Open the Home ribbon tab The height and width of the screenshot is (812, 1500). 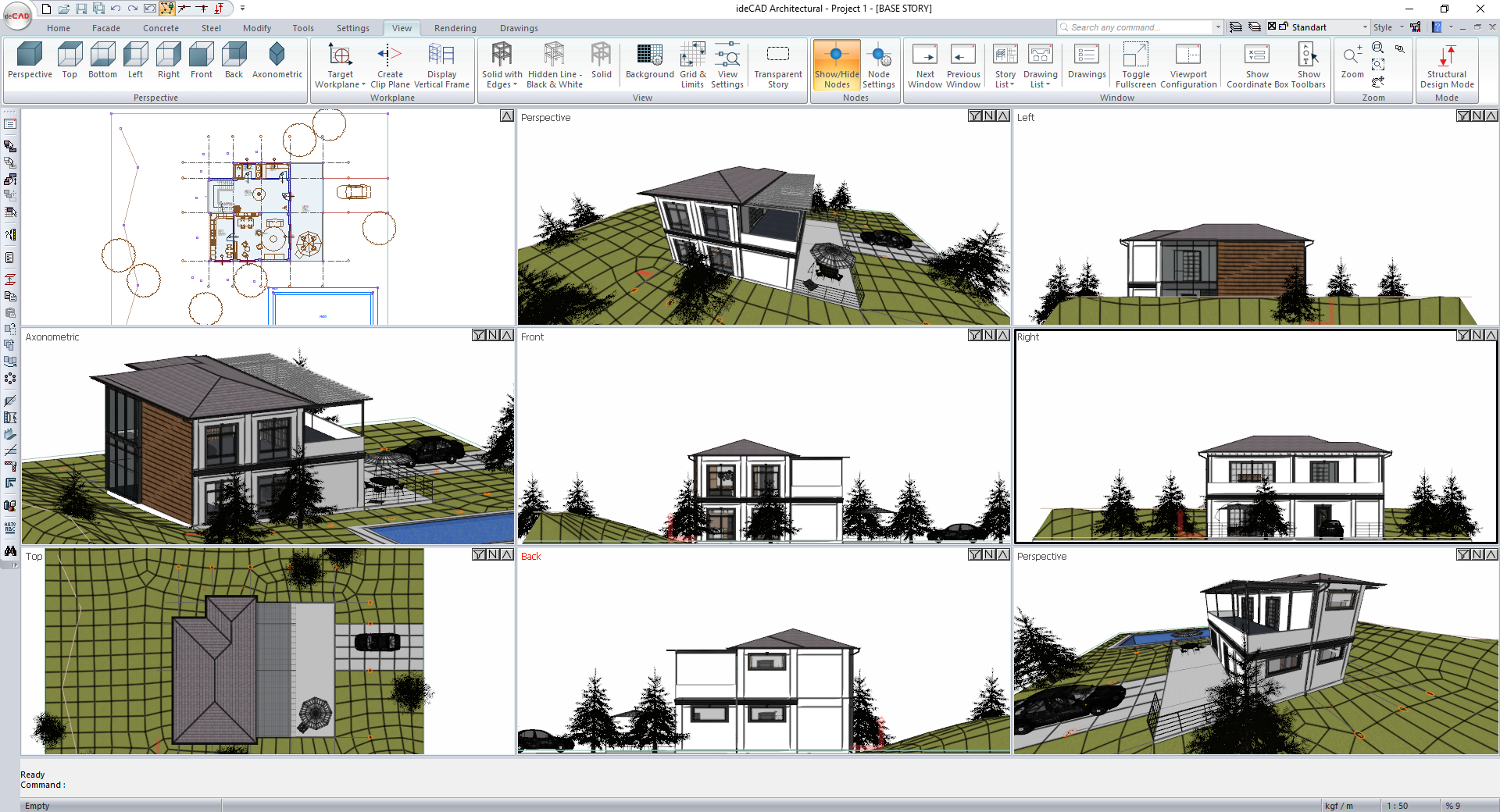tap(59, 27)
